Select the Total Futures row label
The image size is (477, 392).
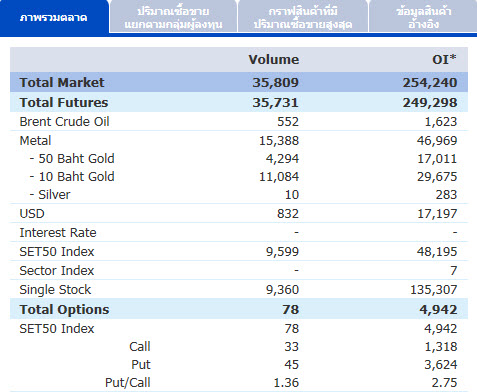[64, 102]
